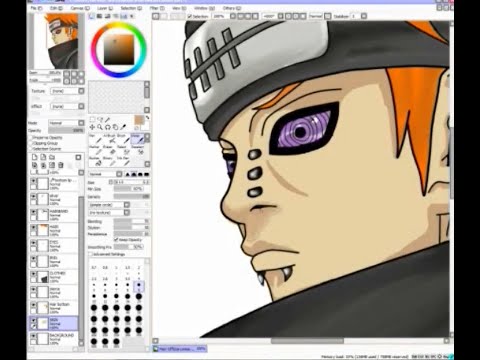Image resolution: width=480 pixels, height=360 pixels.
Task: Open the Effect dropdown
Action: click(68, 106)
